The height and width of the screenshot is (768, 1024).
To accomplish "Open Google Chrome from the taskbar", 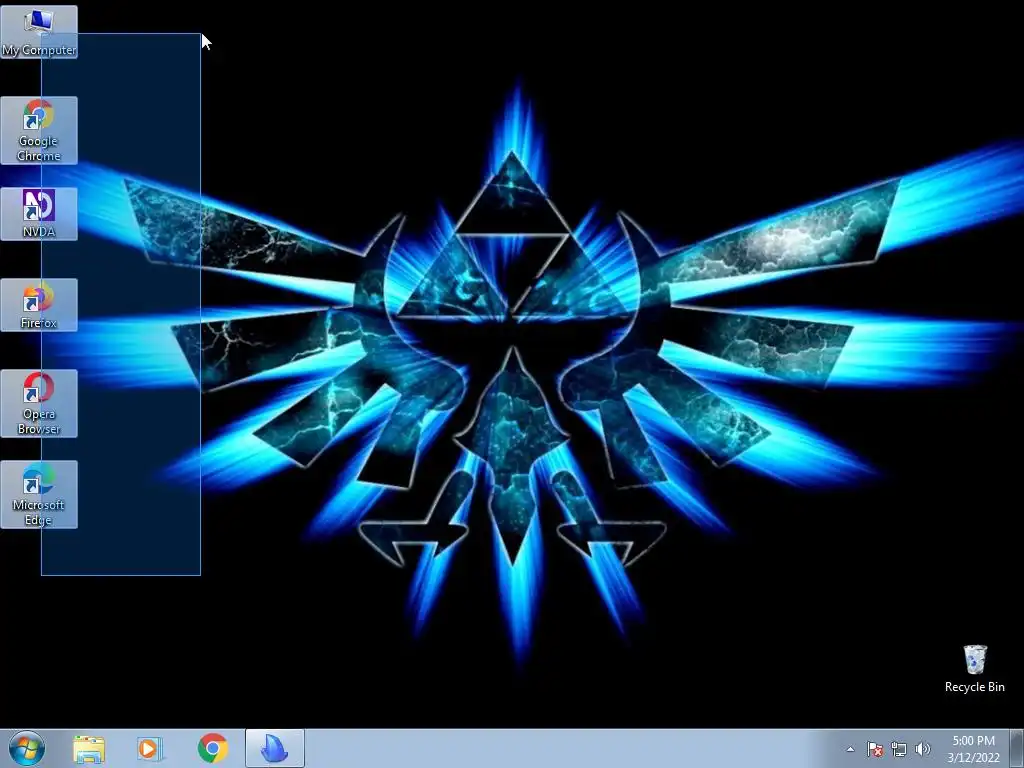I will [x=212, y=749].
